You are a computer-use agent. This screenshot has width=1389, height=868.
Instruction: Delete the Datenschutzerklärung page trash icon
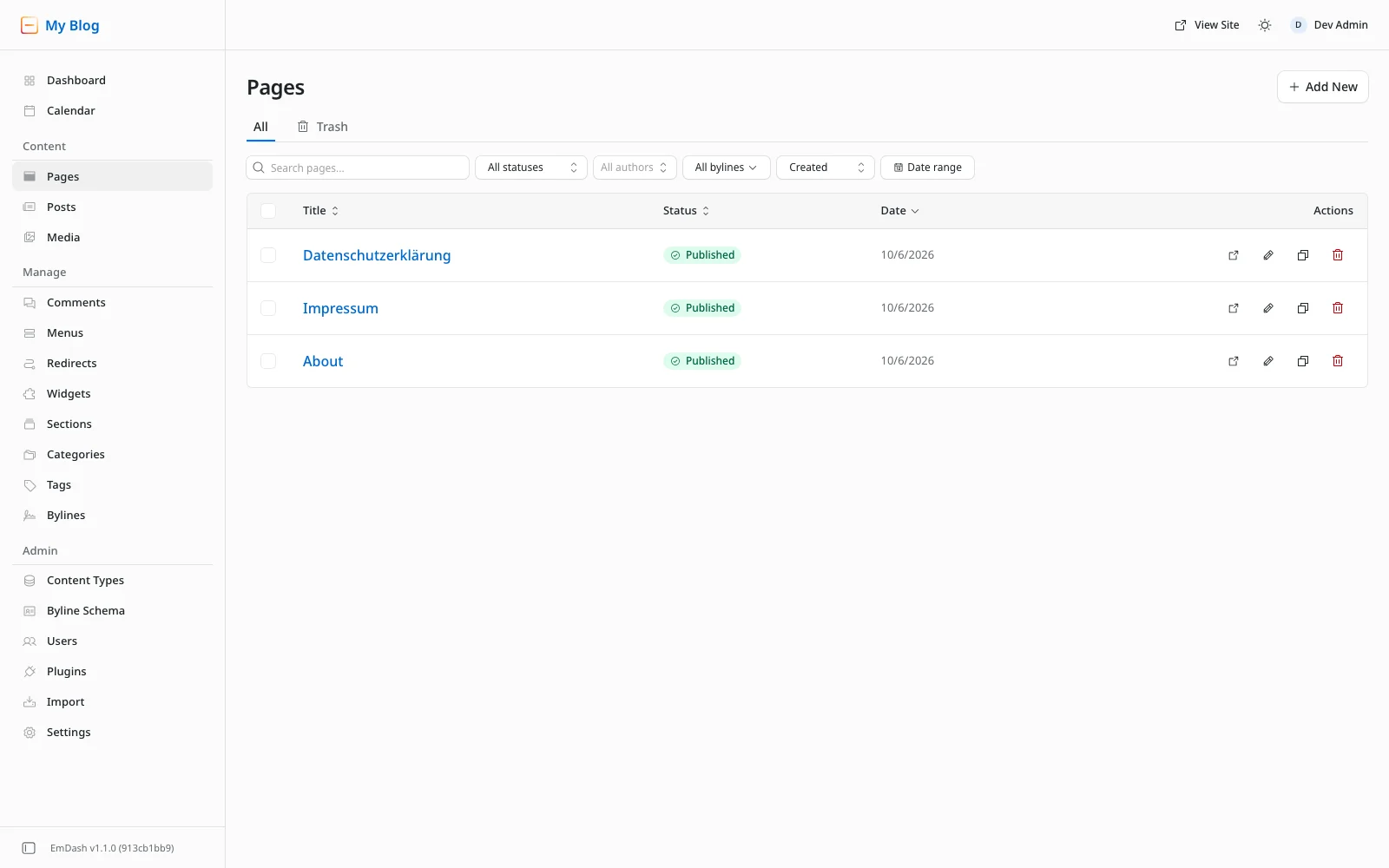point(1338,255)
